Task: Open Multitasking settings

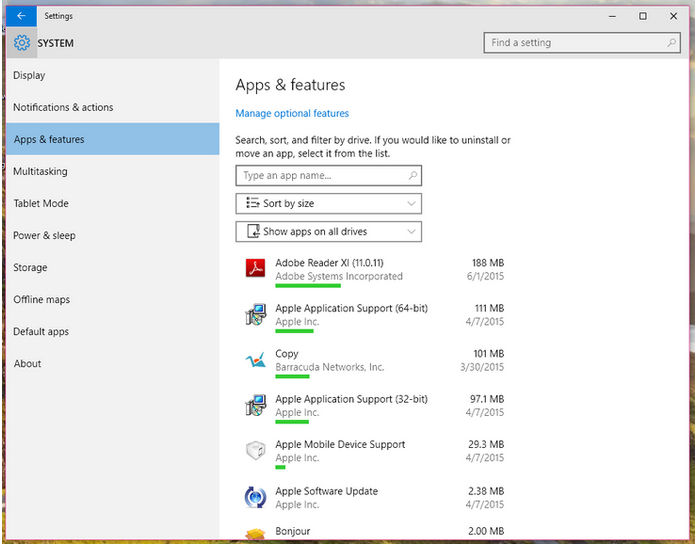Action: [x=113, y=171]
